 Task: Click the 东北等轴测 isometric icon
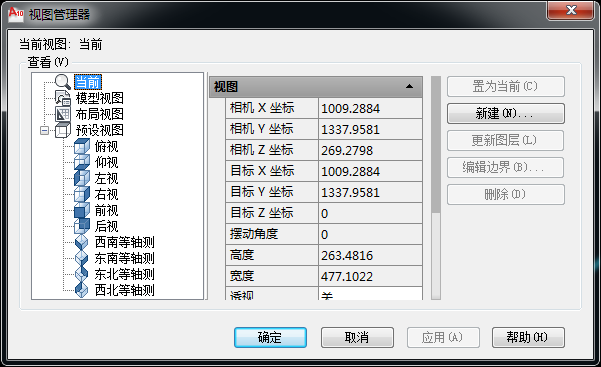[82, 275]
